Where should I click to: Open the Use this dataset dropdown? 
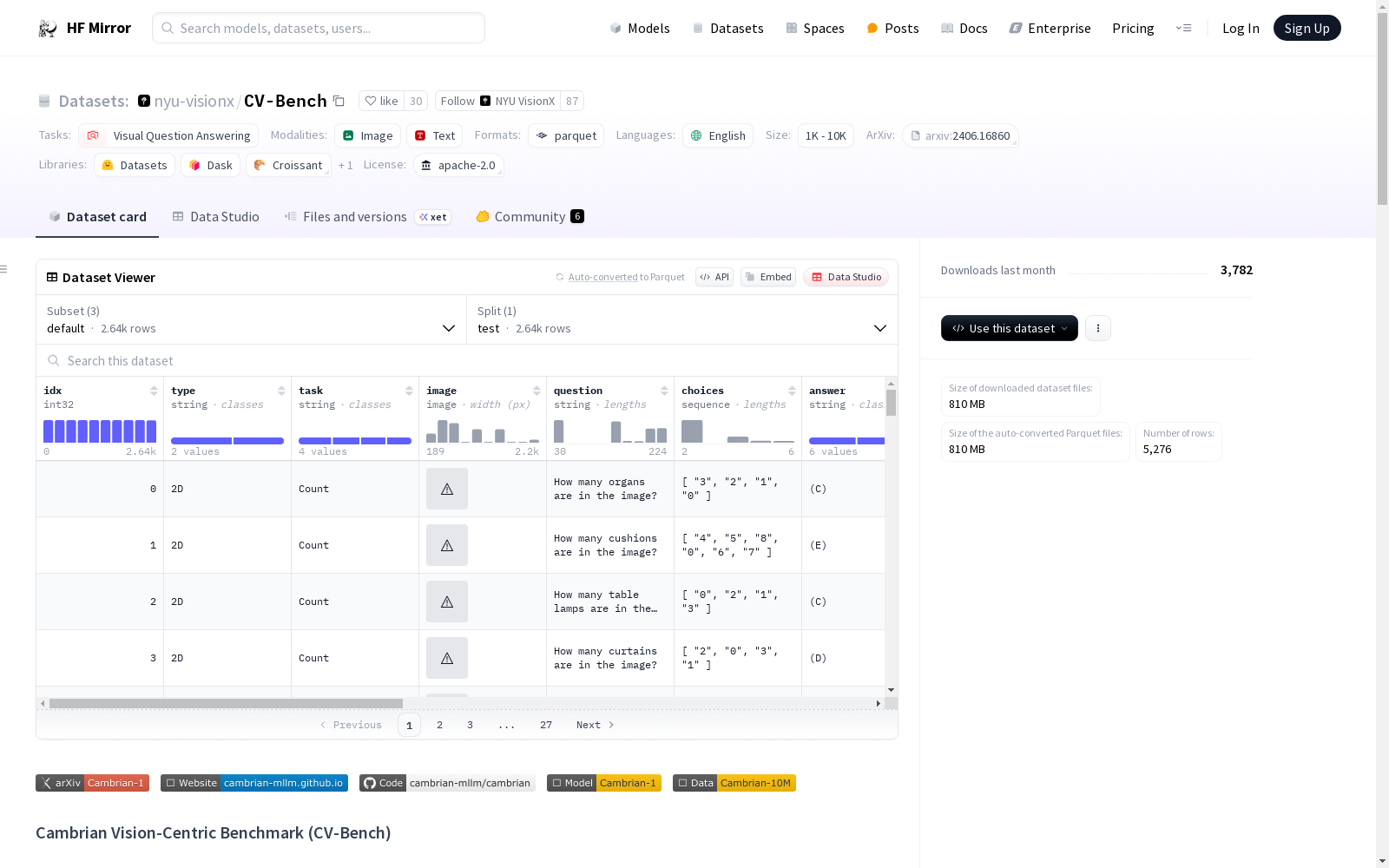point(1009,328)
